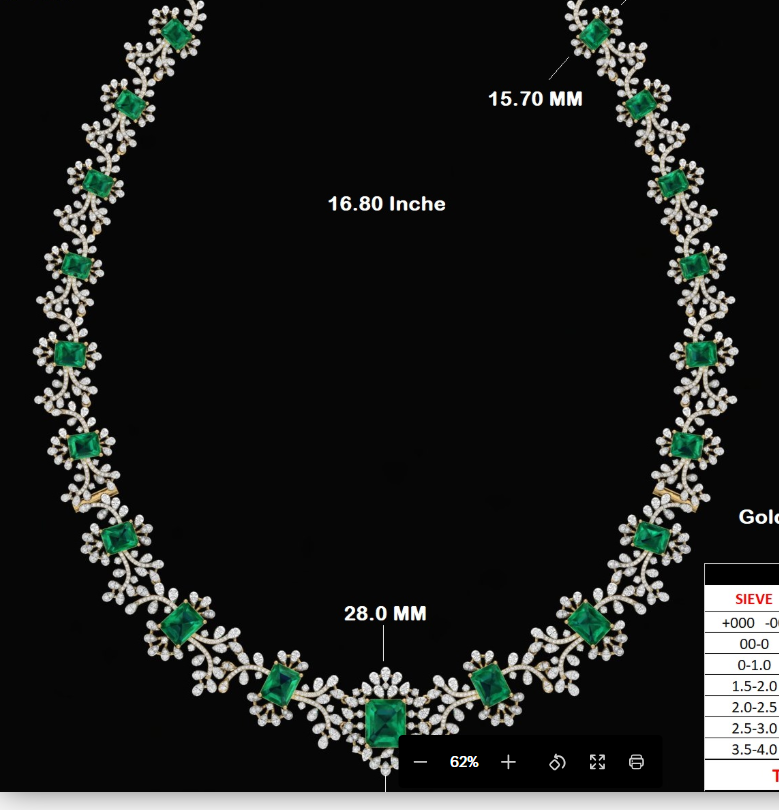Select the 1.5-2.0 sieve size row
This screenshot has width=779, height=810.
pos(742,686)
